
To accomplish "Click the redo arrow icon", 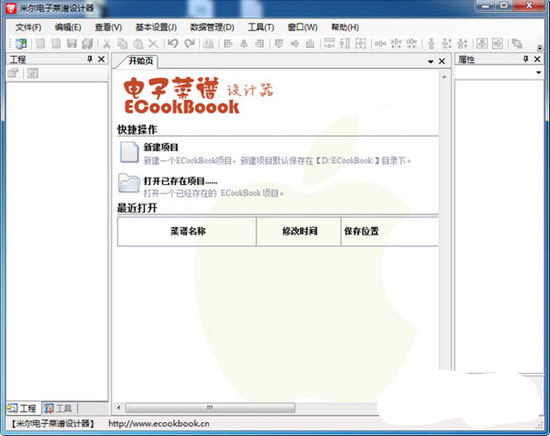I will click(190, 43).
